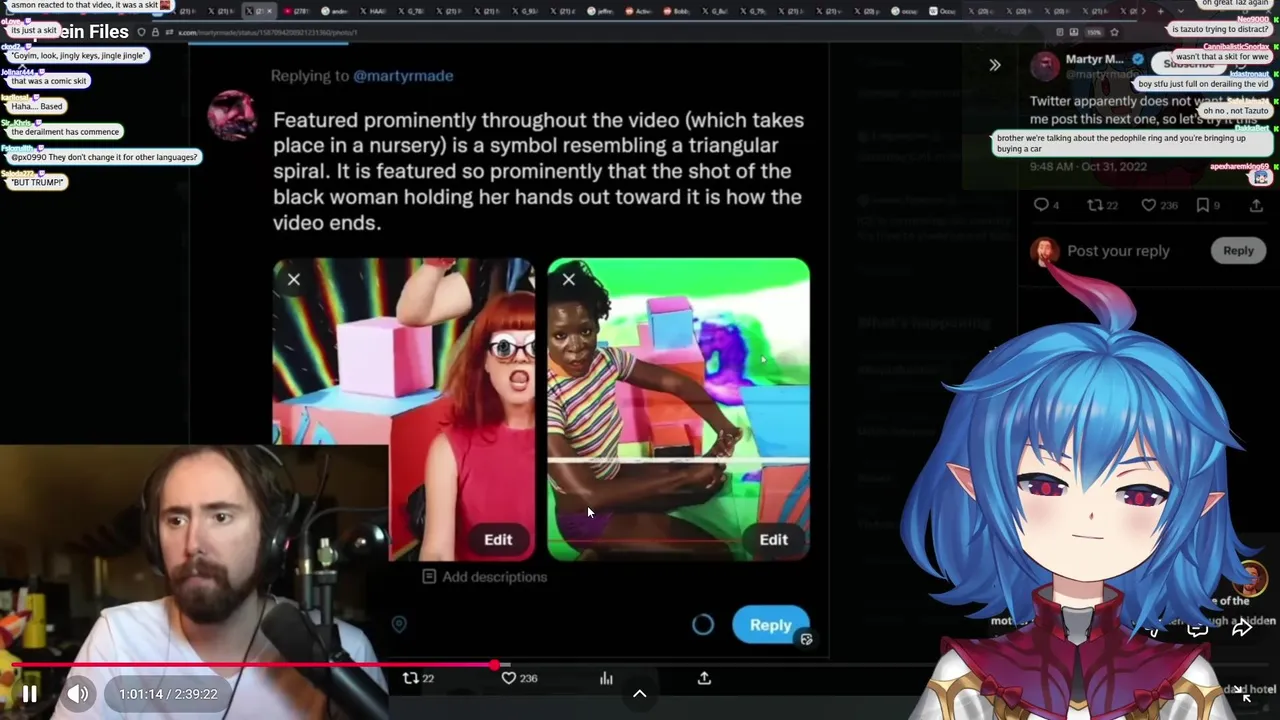
Task: Click the picture-in-picture icon in the address bar
Action: 1074,32
